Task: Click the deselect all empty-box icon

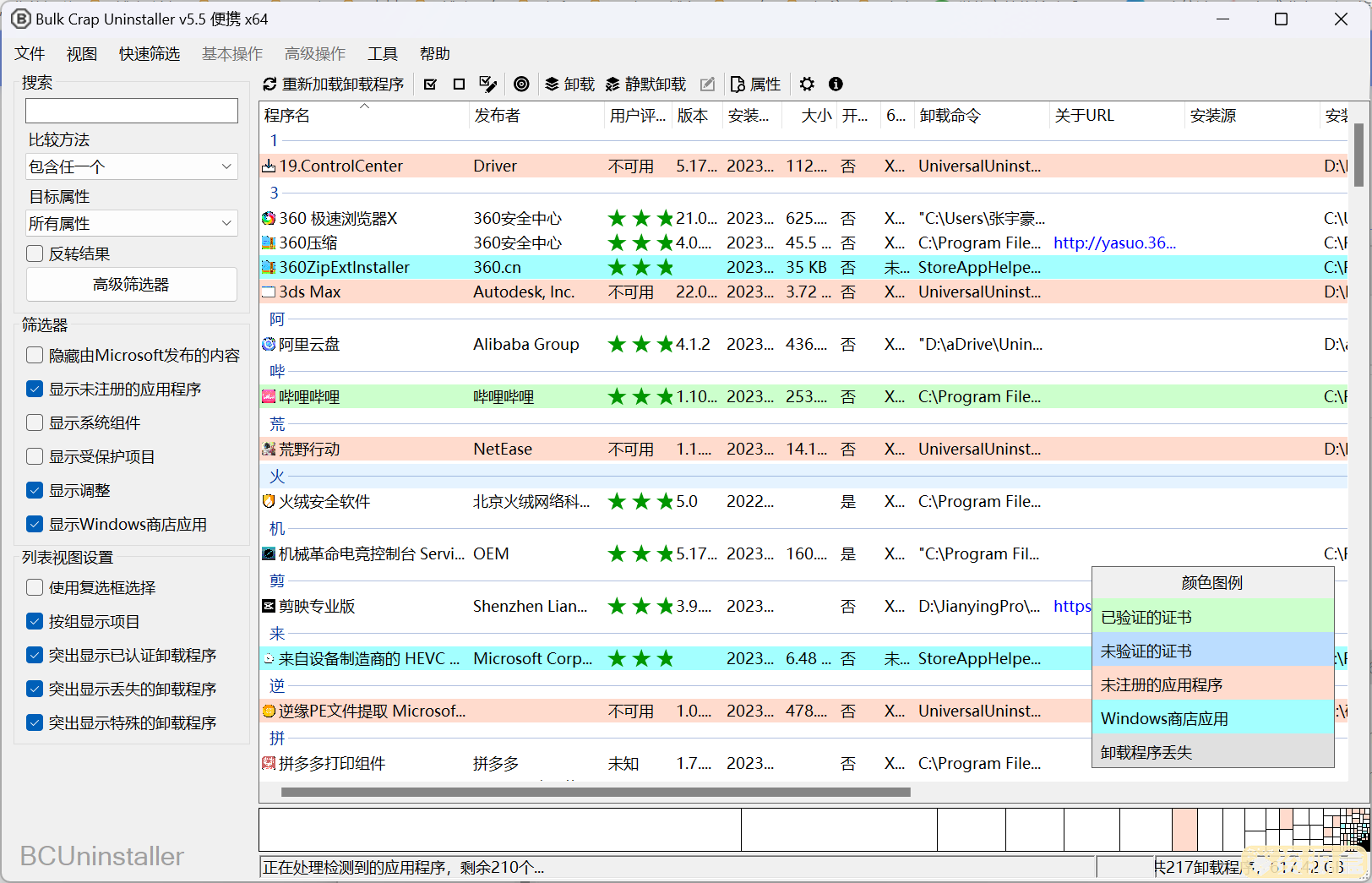Action: (459, 84)
